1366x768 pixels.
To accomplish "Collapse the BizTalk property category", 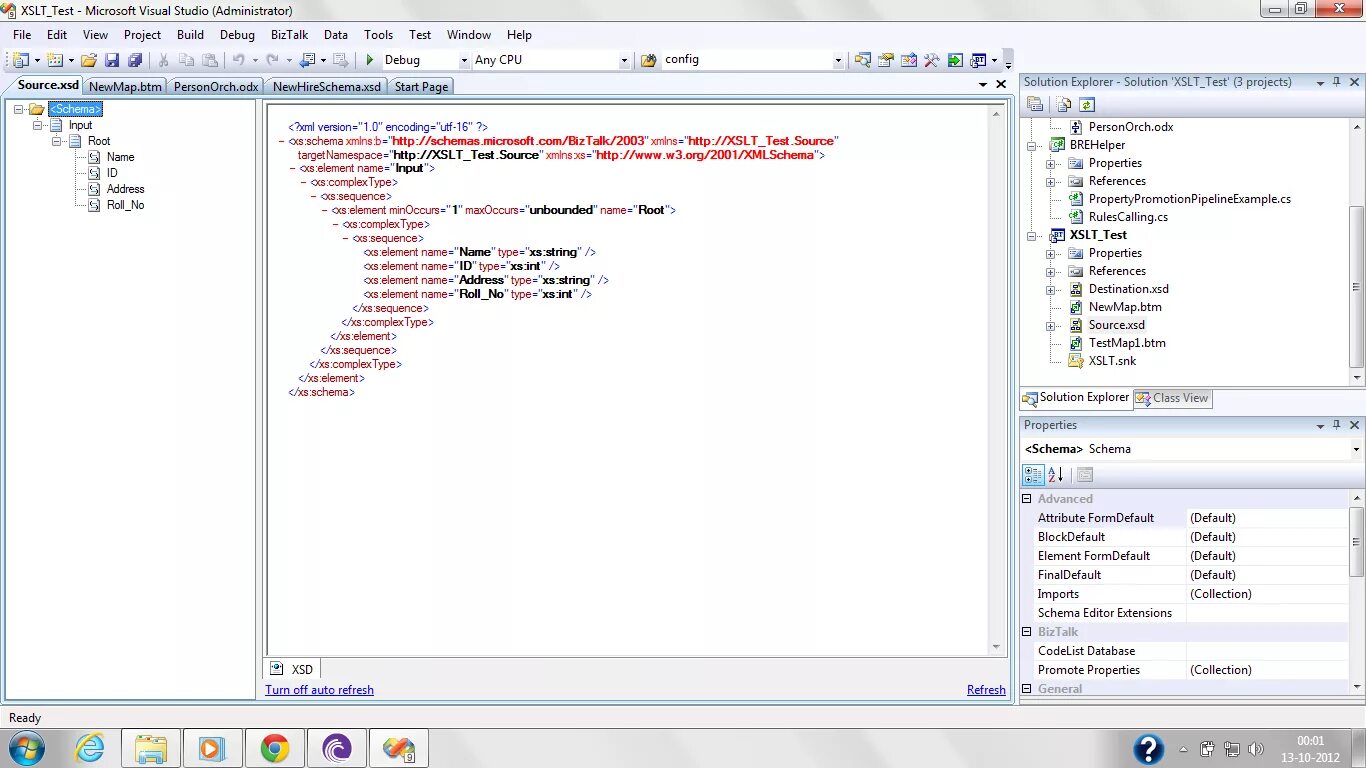I will 1027,632.
